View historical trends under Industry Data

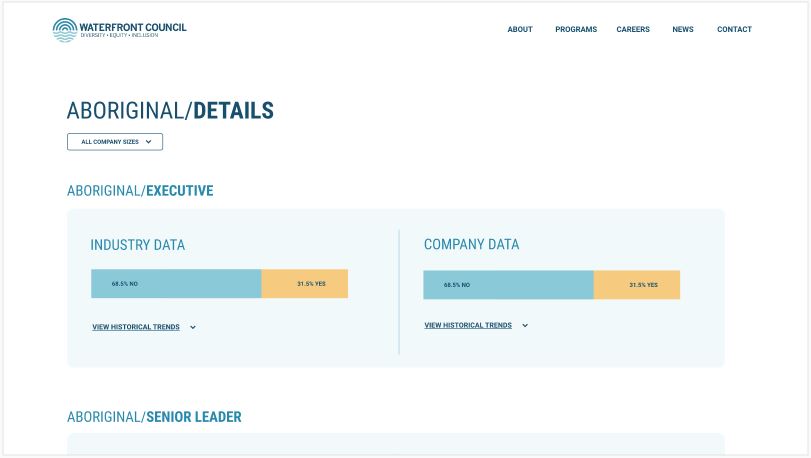tap(136, 327)
